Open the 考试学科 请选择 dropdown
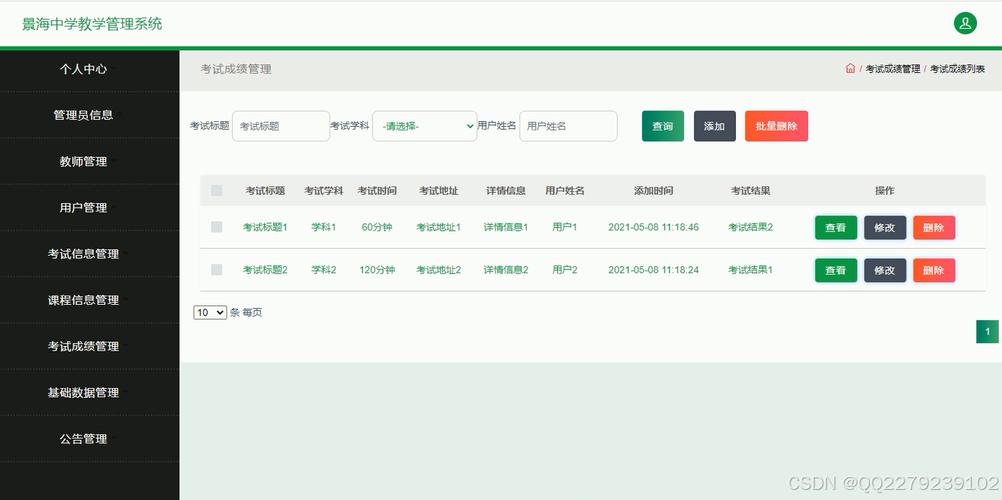The width and height of the screenshot is (1002, 500). (x=425, y=126)
